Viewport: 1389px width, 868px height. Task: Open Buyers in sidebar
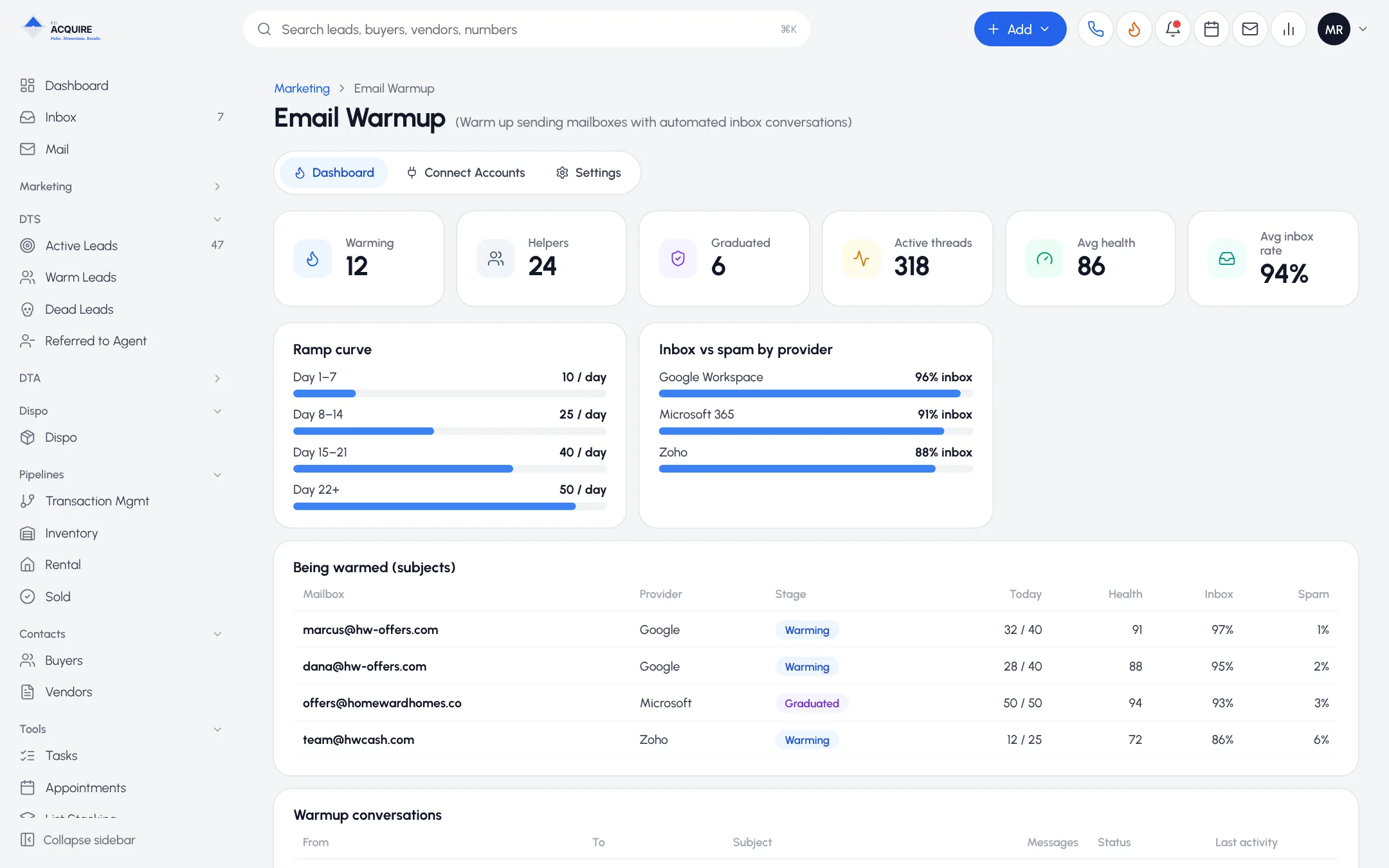tap(122, 660)
